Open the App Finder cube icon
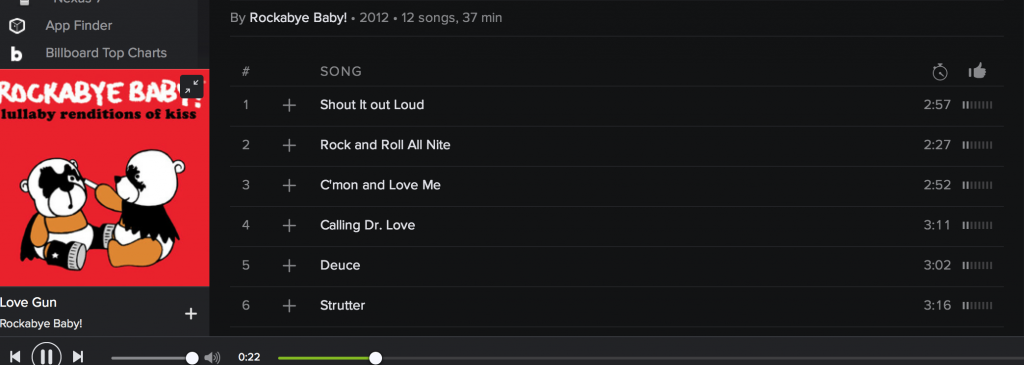Viewport: 1024px width, 365px height. click(17, 25)
